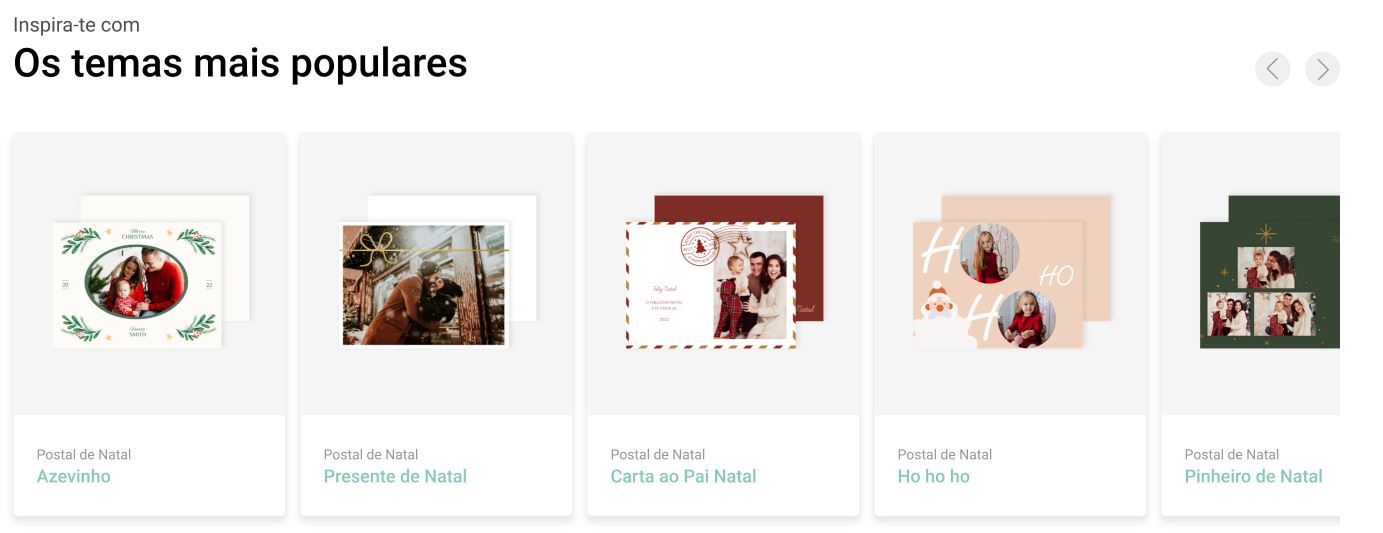
Task: Click Postal de Natal above Presente de Natal
Action: [x=371, y=454]
